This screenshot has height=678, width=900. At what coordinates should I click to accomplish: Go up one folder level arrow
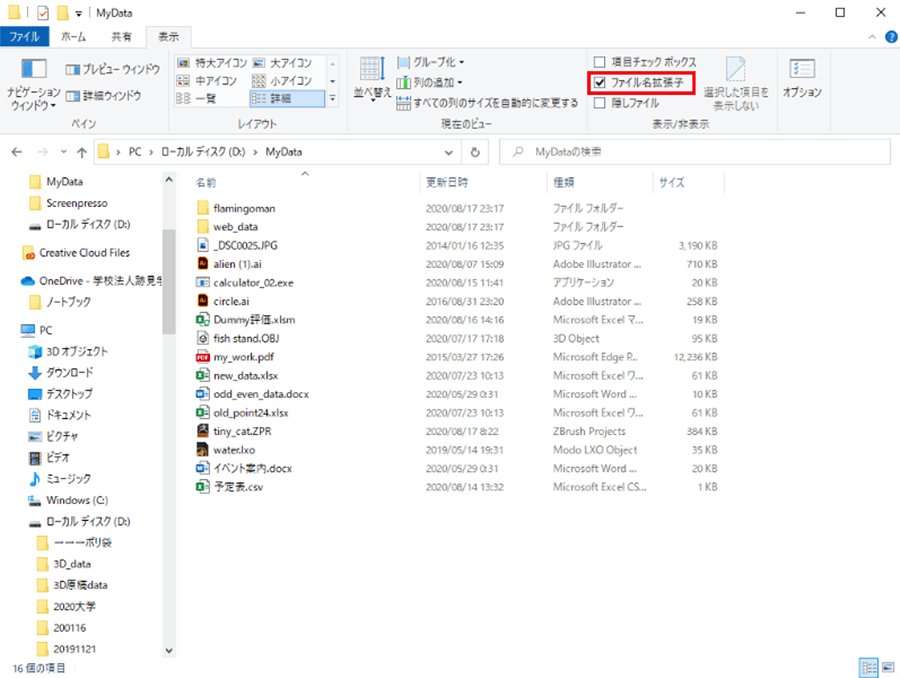point(82,152)
